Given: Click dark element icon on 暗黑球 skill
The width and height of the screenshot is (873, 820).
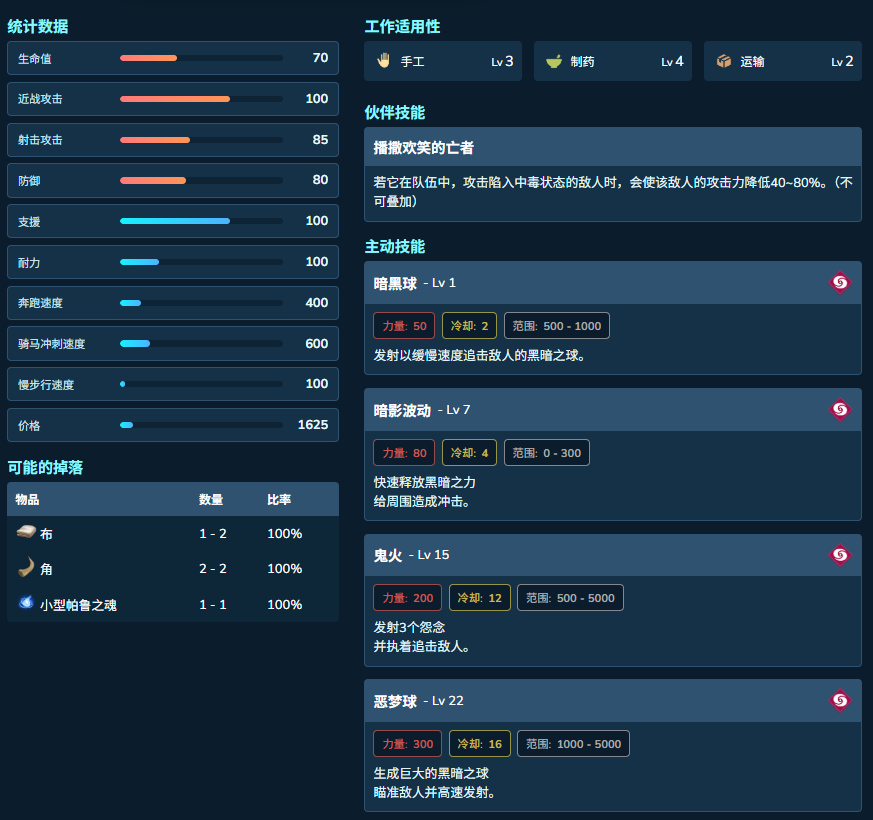Looking at the screenshot, I should tap(840, 283).
